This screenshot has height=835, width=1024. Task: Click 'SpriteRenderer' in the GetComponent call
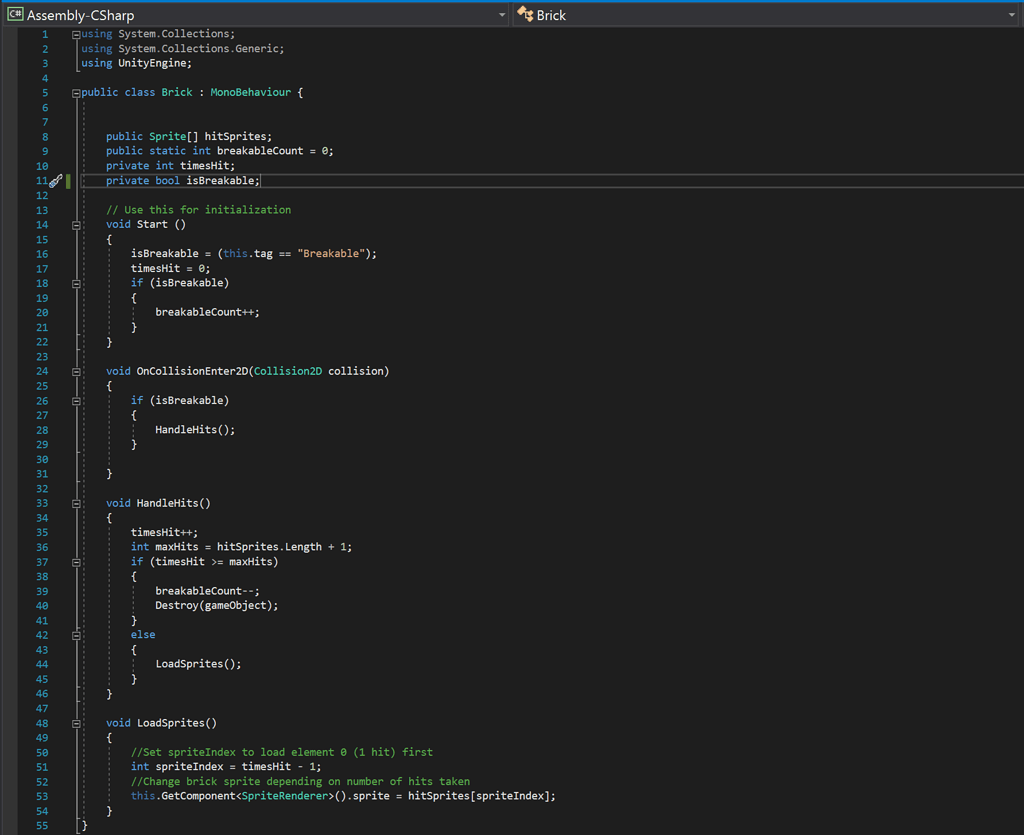tap(284, 796)
